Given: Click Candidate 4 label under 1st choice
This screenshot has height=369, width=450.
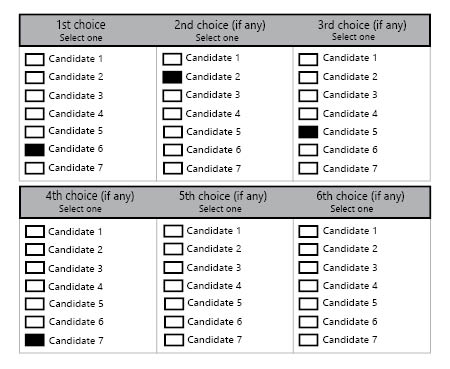Looking at the screenshot, I should (76, 114).
